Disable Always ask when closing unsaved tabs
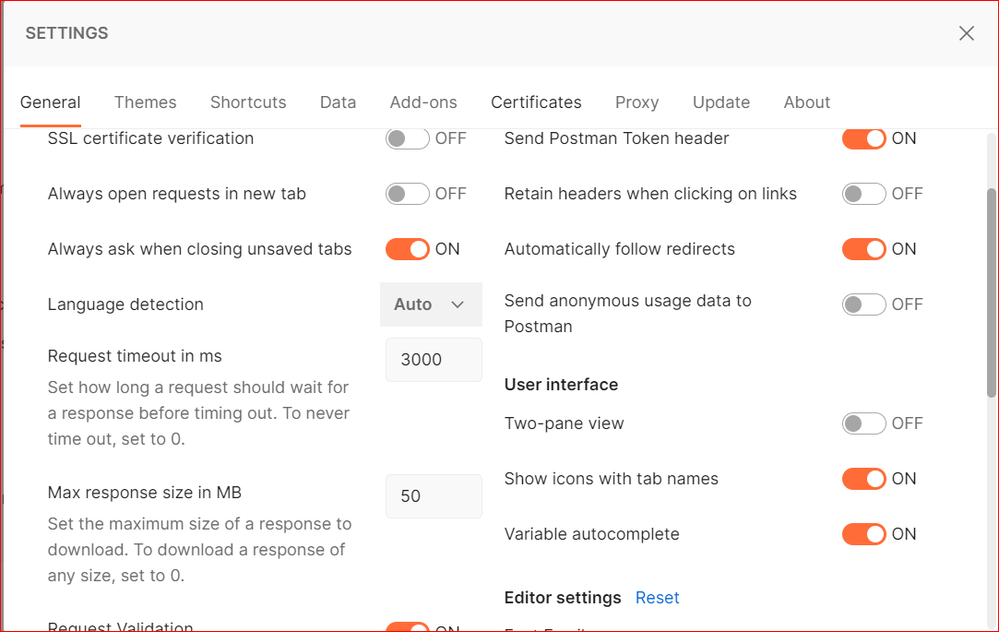This screenshot has width=999, height=632. point(407,249)
